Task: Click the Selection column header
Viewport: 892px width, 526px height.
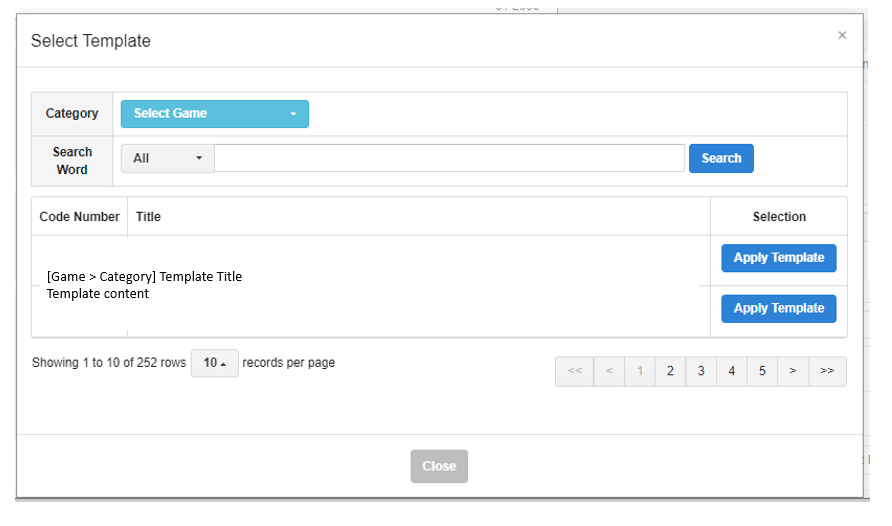Action: coord(779,217)
